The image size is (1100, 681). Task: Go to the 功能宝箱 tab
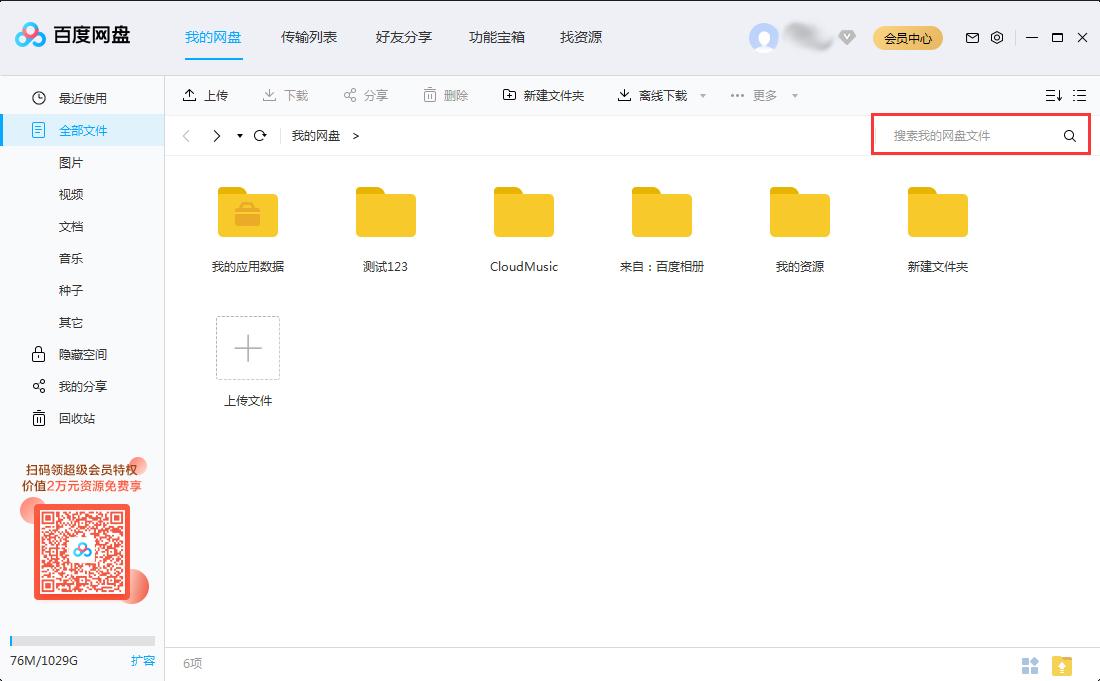click(497, 37)
